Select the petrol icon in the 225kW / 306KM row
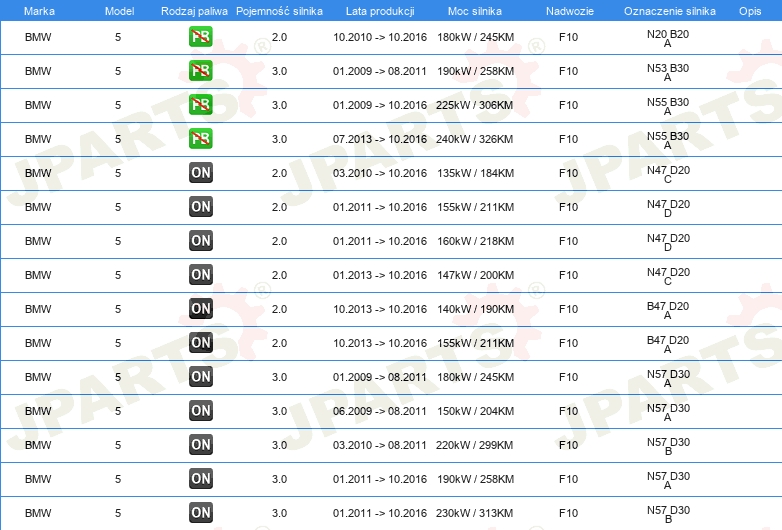This screenshot has height=530, width=782. pos(200,105)
